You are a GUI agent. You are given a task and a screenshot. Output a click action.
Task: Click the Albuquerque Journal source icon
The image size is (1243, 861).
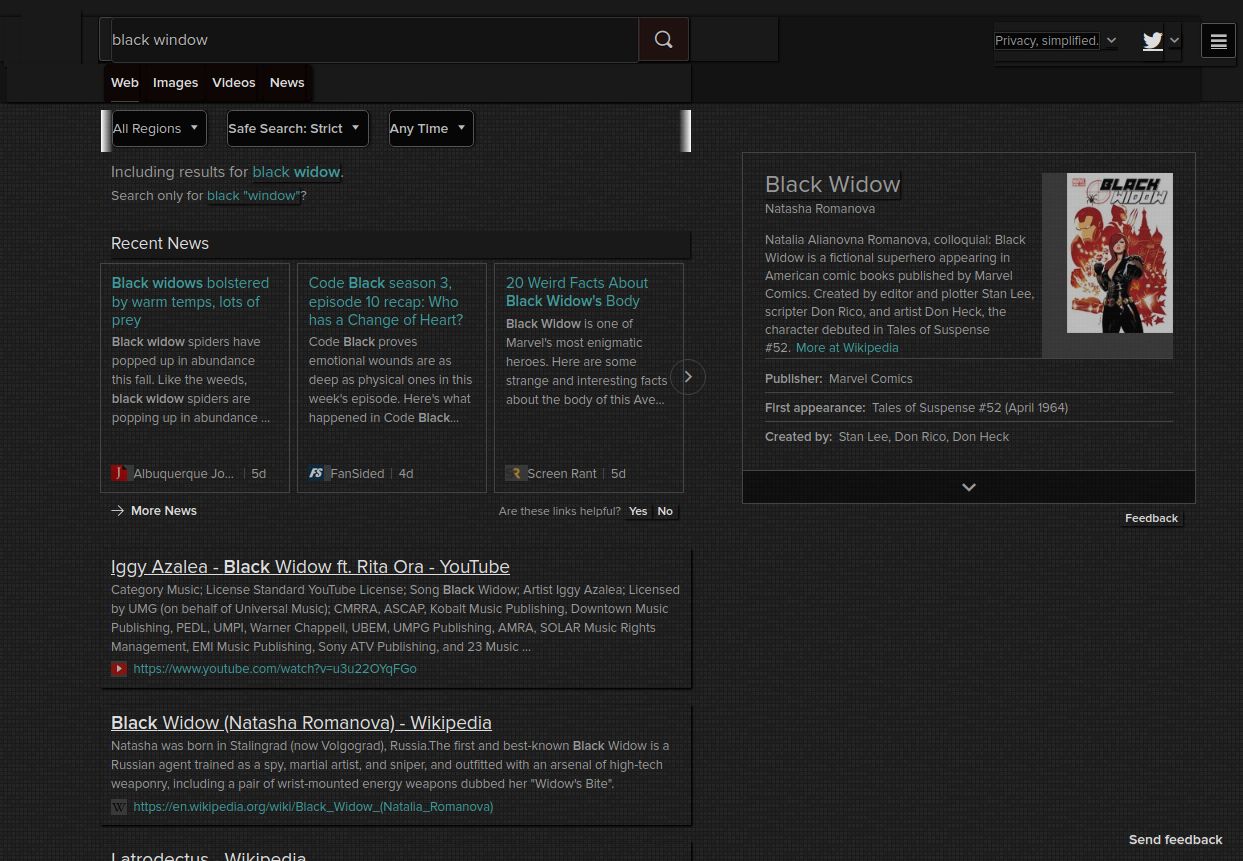click(x=120, y=473)
